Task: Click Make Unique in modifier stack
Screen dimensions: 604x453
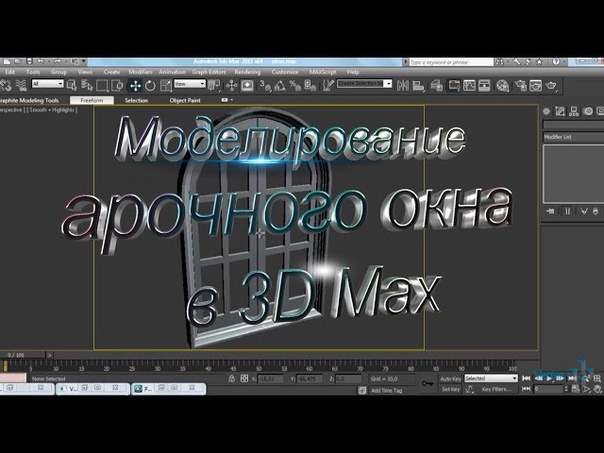Action: click(x=584, y=211)
